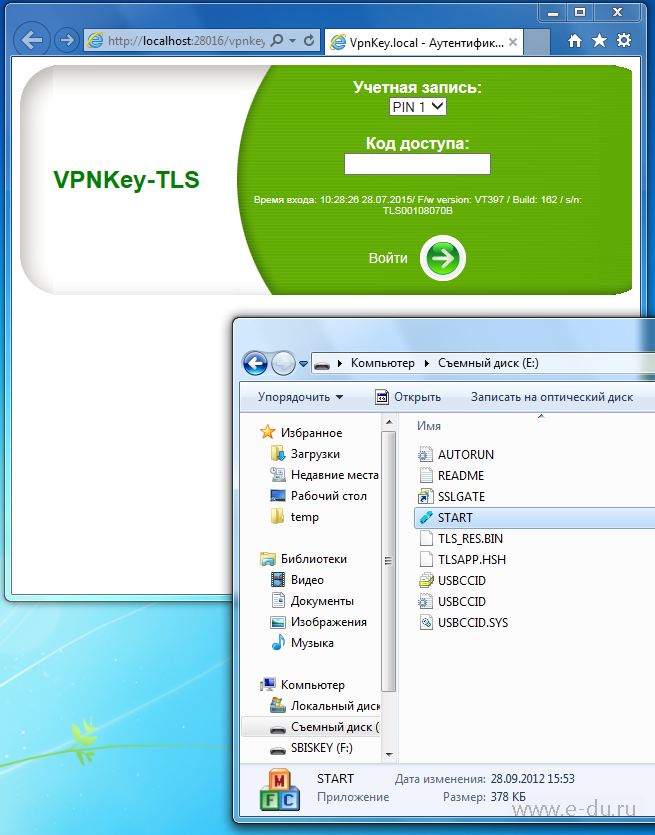Sort by Имя column header

click(x=429, y=426)
